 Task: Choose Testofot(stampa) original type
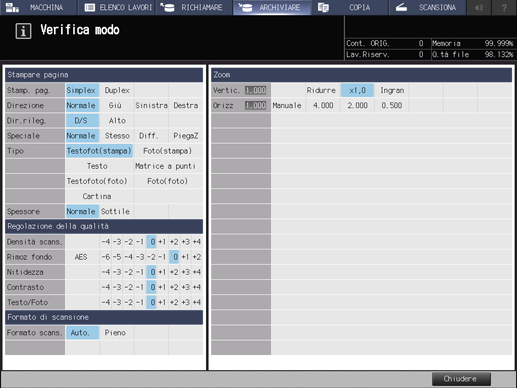click(99, 151)
